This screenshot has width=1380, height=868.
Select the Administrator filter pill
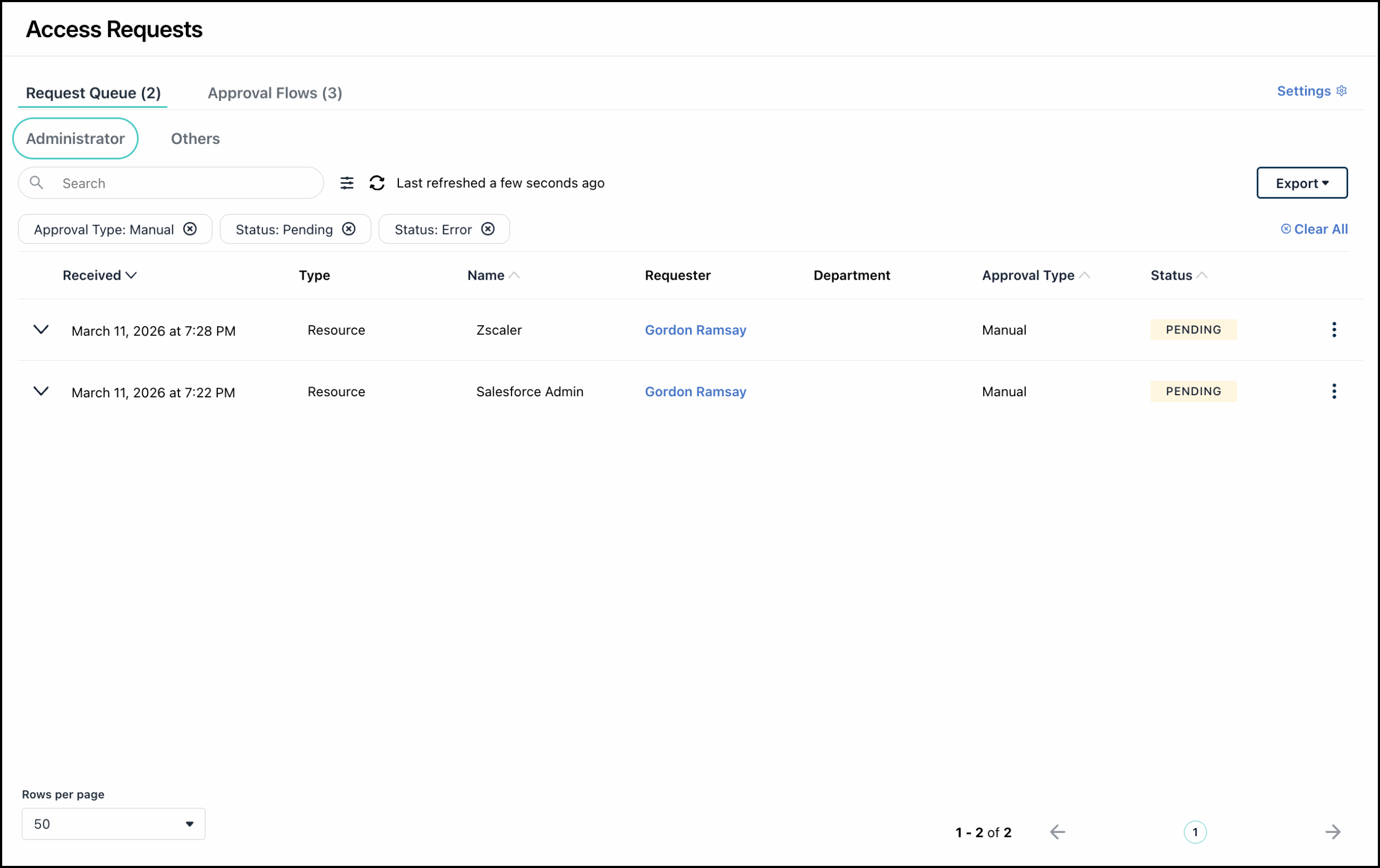[x=75, y=138]
